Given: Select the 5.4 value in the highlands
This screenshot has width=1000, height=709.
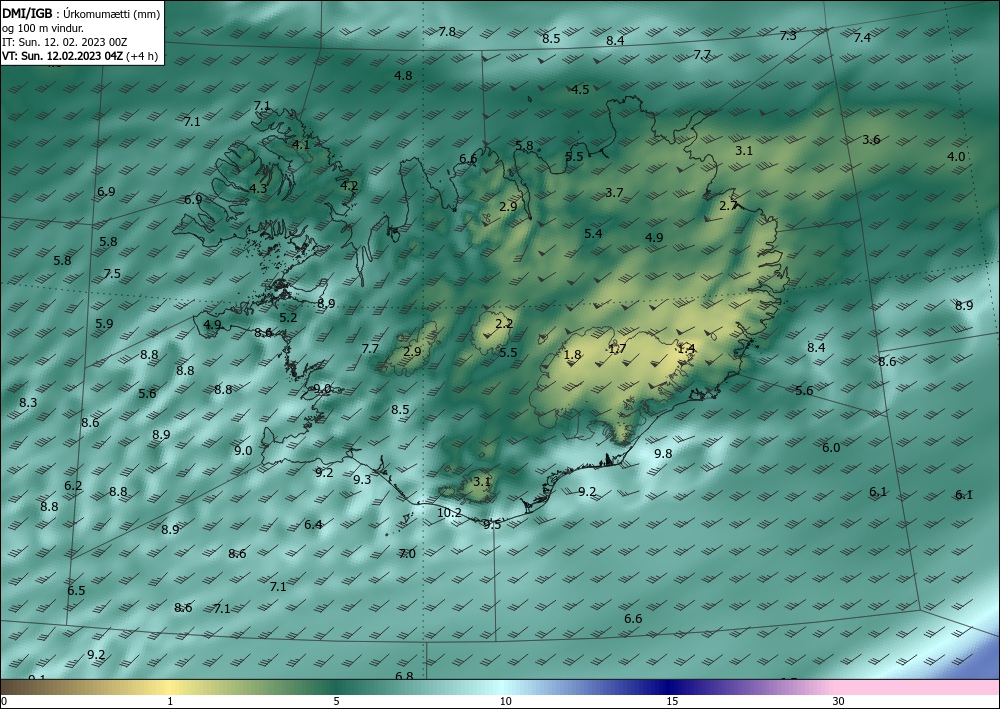Looking at the screenshot, I should coord(593,233).
